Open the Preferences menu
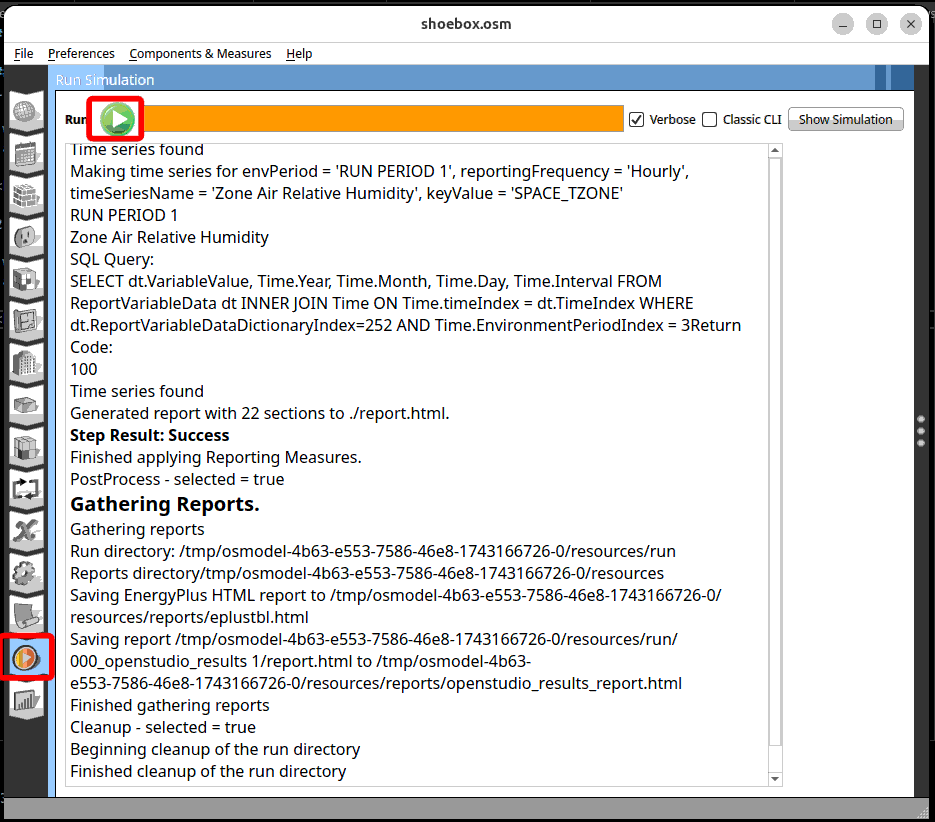The width and height of the screenshot is (935, 822). click(81, 53)
